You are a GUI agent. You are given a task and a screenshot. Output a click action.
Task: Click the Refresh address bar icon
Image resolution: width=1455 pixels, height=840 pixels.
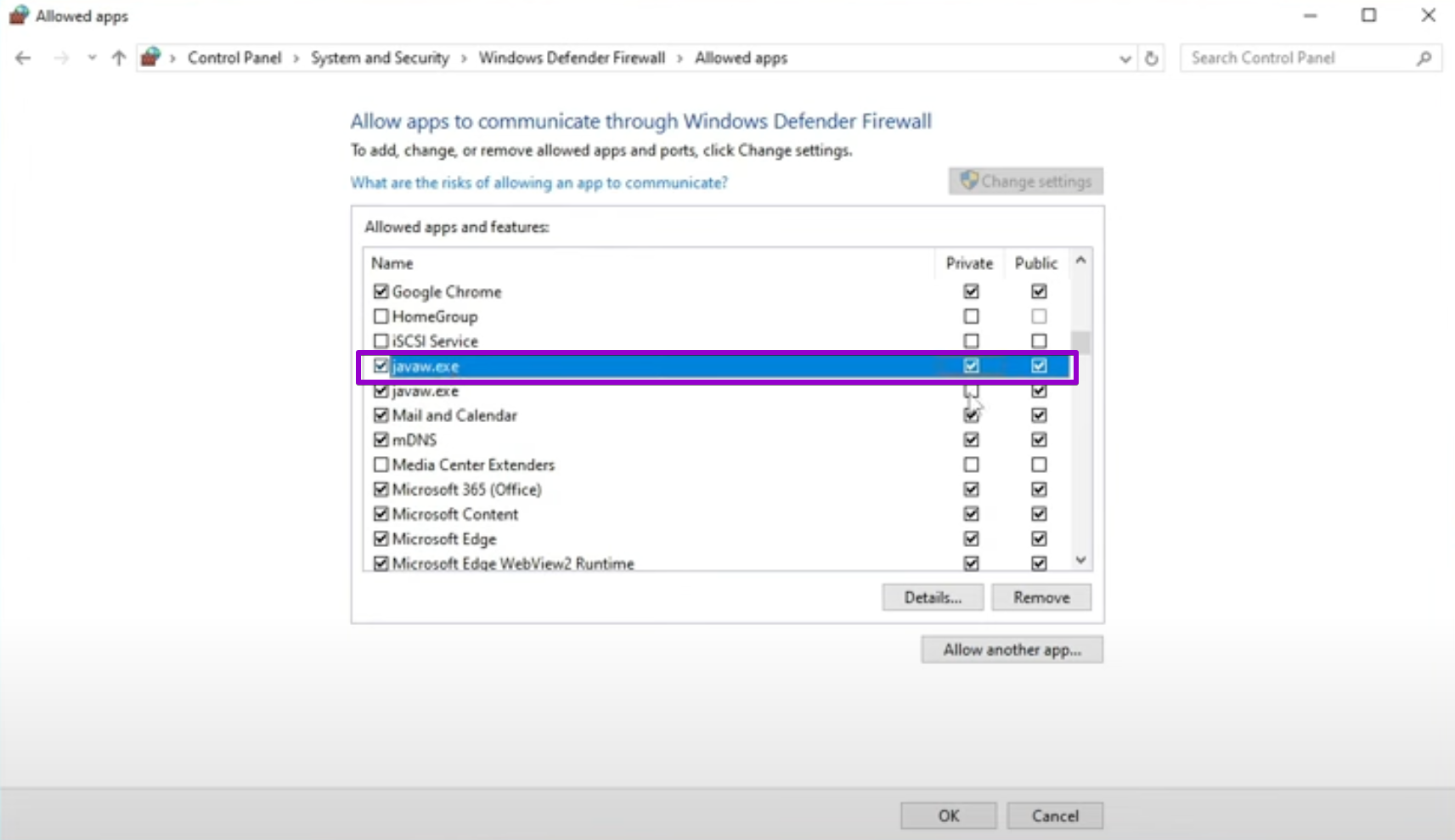click(x=1152, y=59)
